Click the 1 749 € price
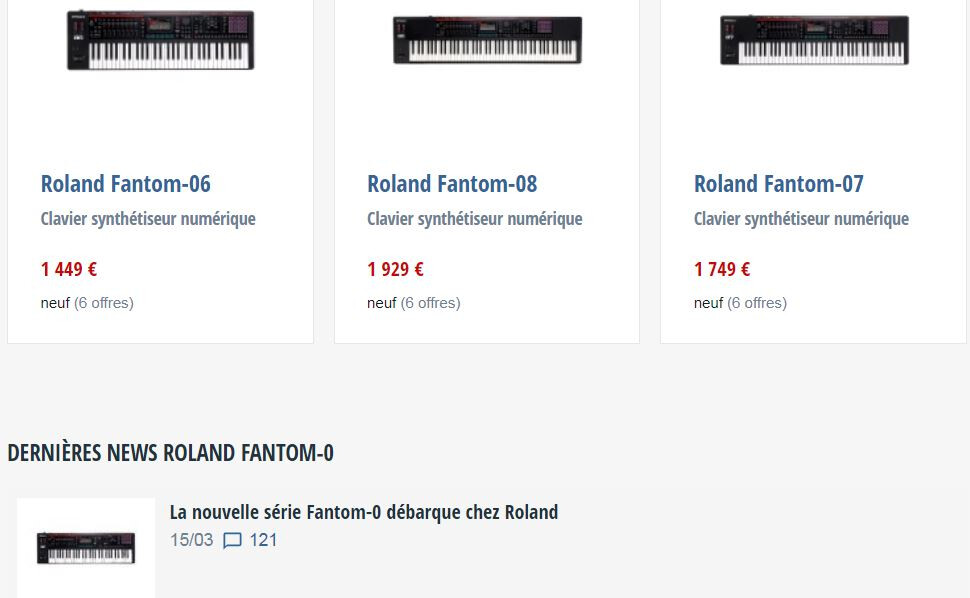970x598 pixels. coord(722,269)
